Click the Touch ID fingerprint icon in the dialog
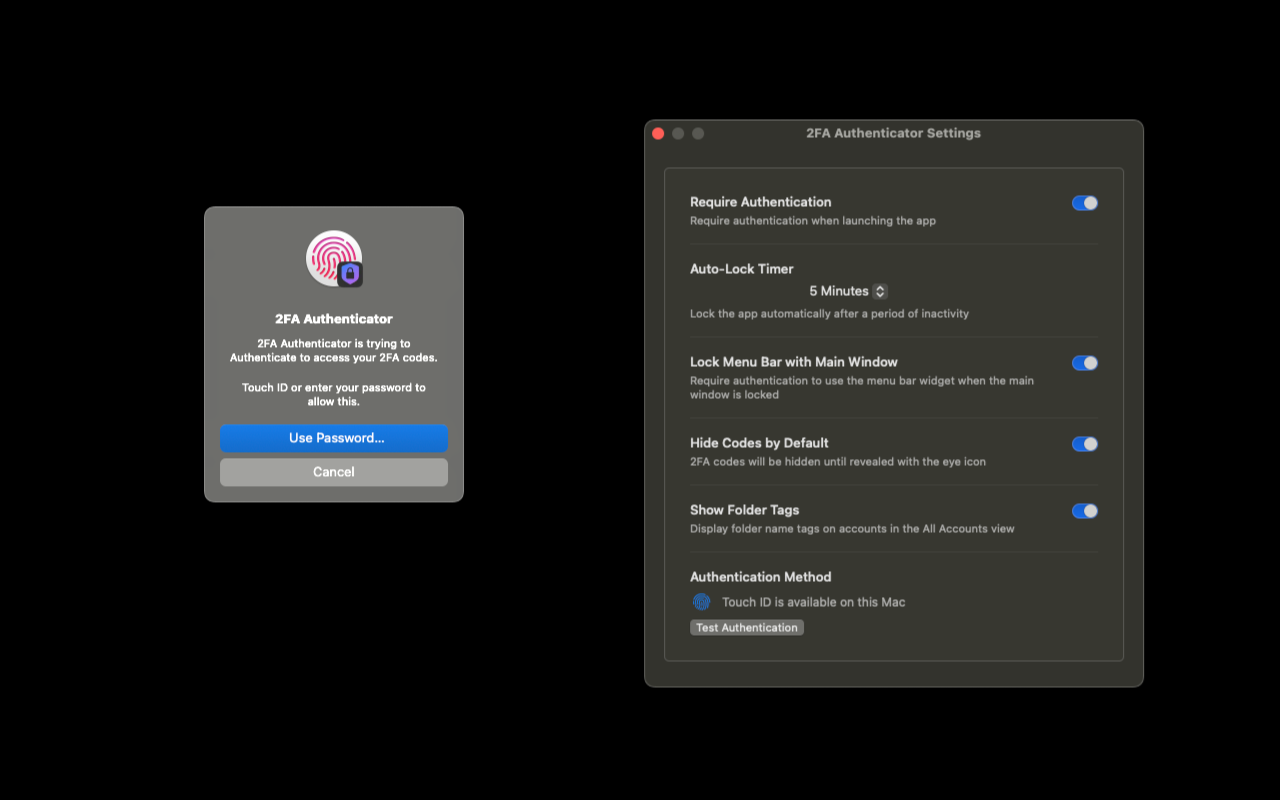Screen dimensions: 1280x800 [333, 257]
